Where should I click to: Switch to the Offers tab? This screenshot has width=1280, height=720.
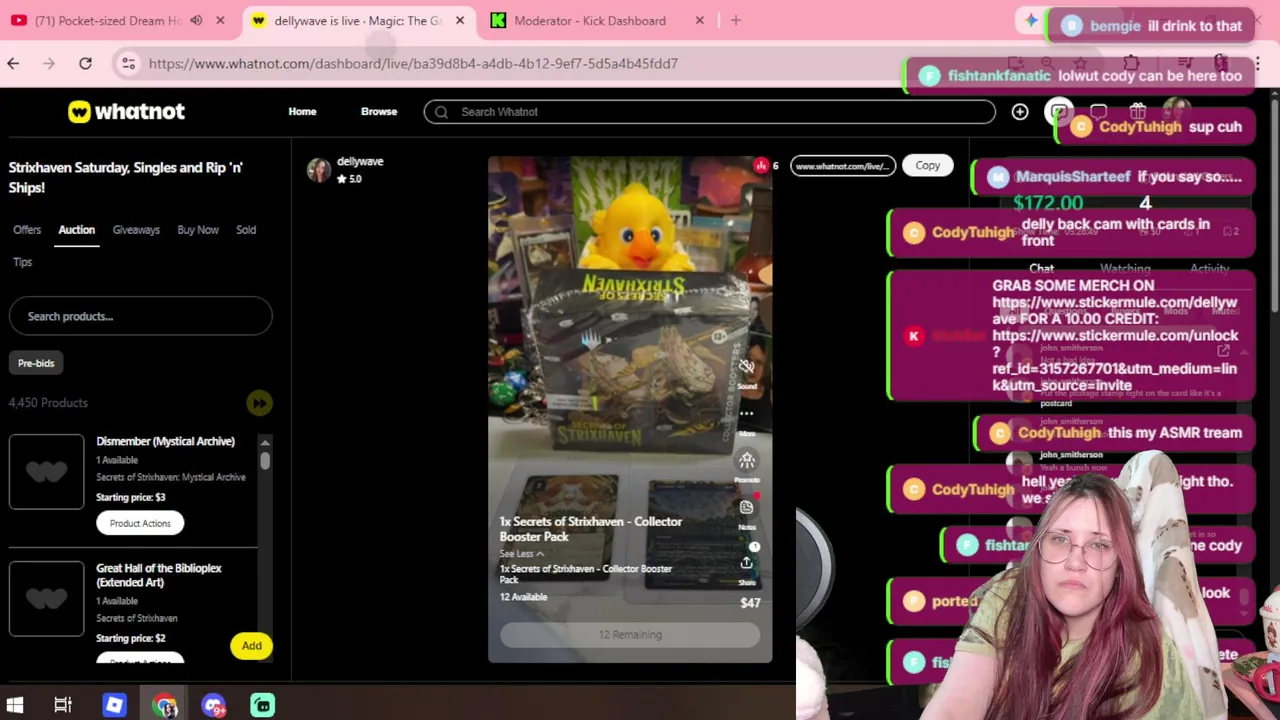tap(27, 230)
